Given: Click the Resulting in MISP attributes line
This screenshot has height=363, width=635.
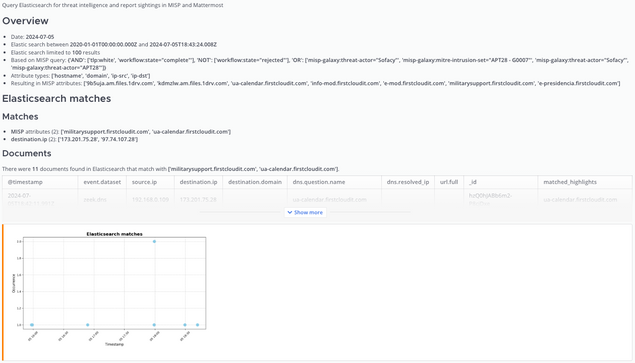Looking at the screenshot, I should (315, 83).
